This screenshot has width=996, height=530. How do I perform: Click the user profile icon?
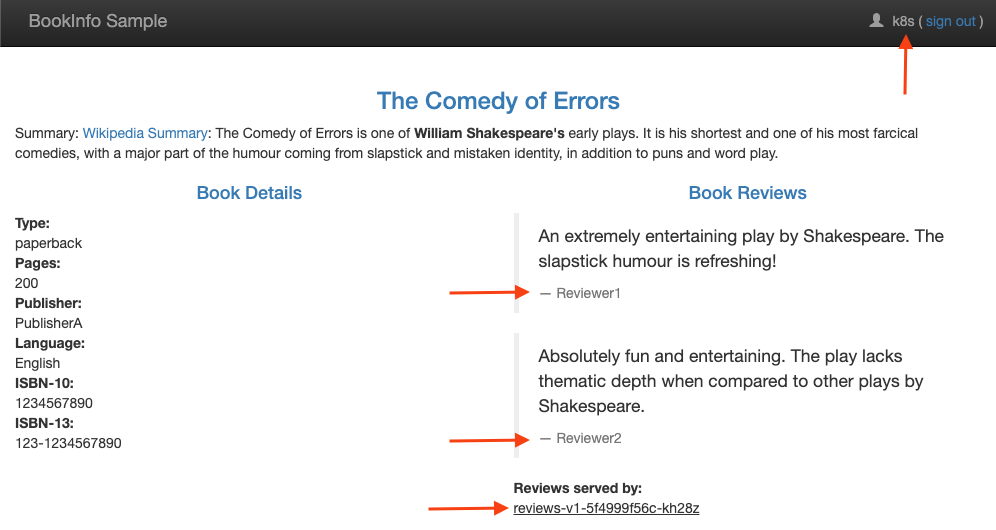(877, 21)
